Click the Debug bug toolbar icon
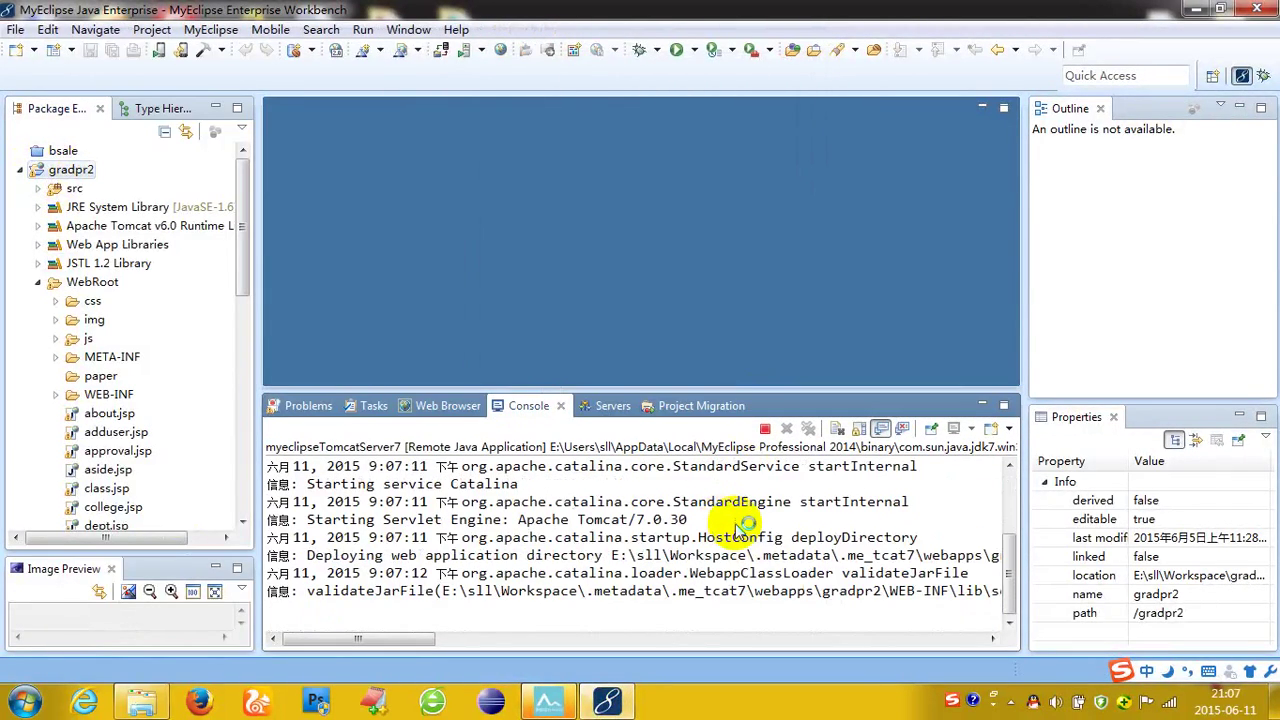The height and width of the screenshot is (720, 1280). [x=639, y=50]
